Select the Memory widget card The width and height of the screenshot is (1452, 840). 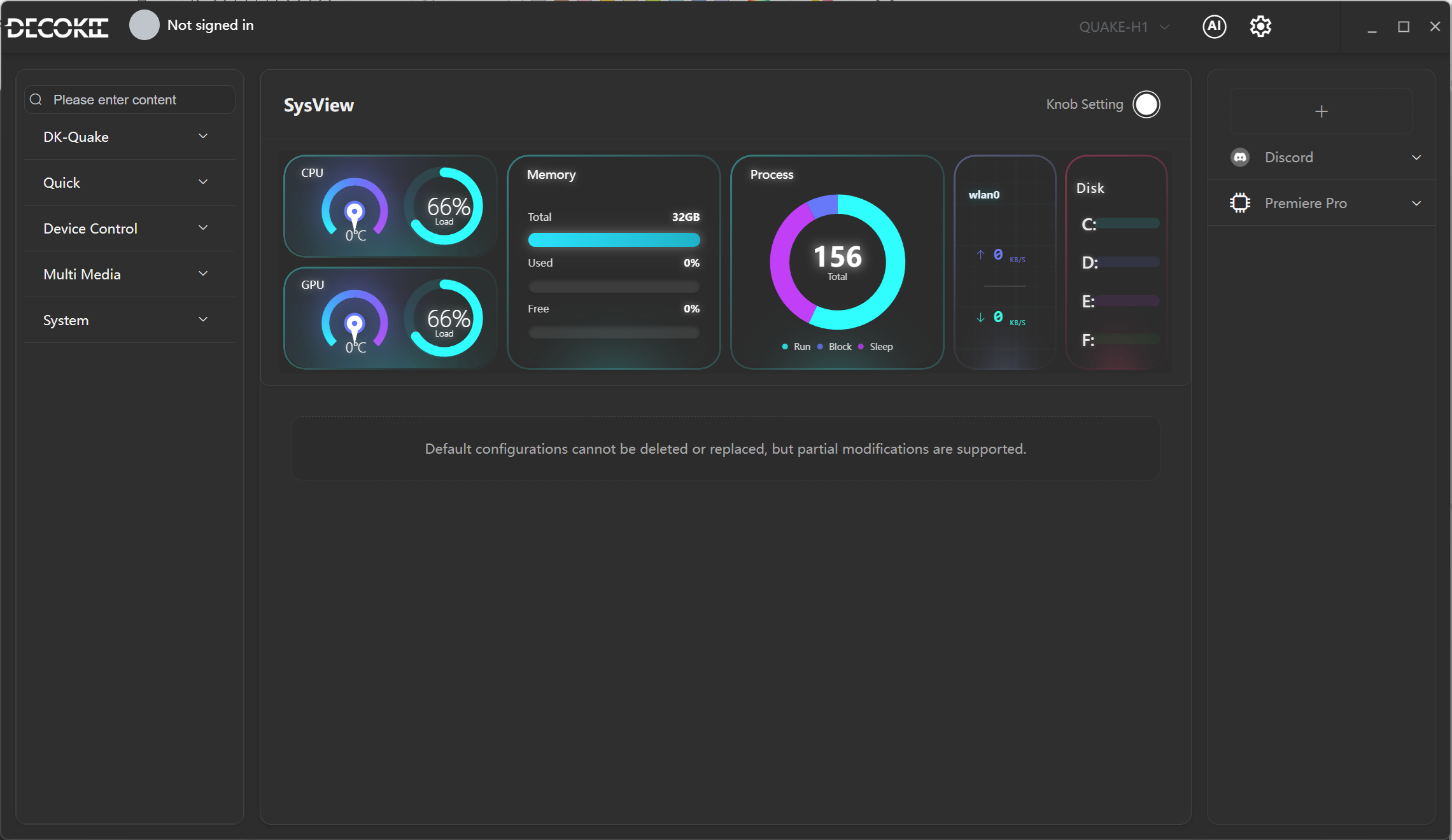614,262
